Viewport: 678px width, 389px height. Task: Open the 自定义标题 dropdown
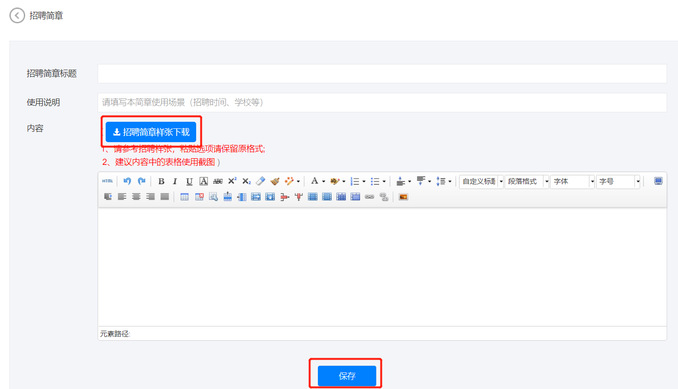point(481,181)
